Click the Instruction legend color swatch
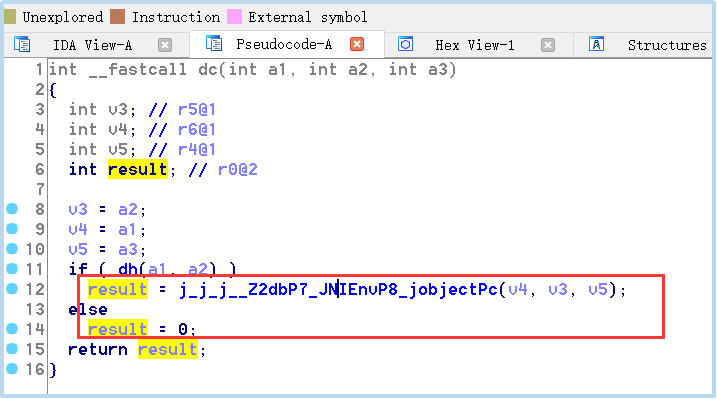 (x=118, y=16)
